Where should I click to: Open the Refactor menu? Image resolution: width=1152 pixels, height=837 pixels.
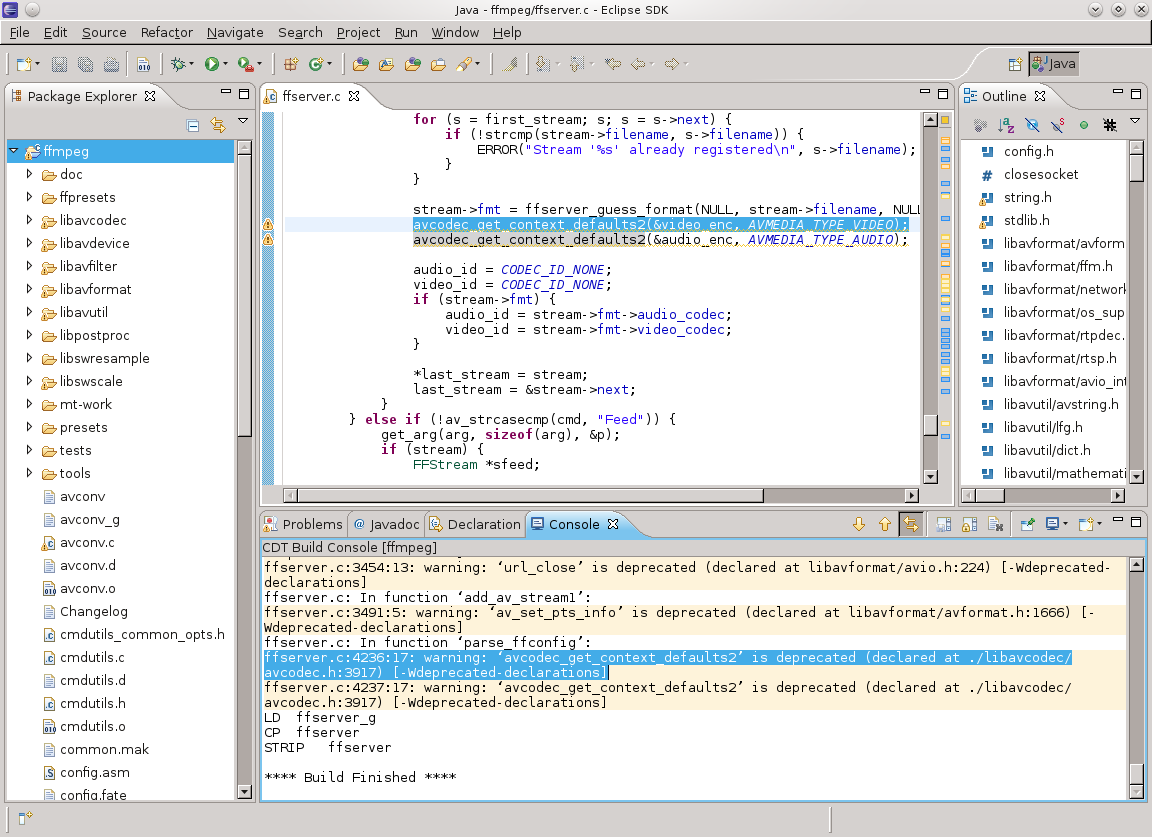[x=166, y=32]
